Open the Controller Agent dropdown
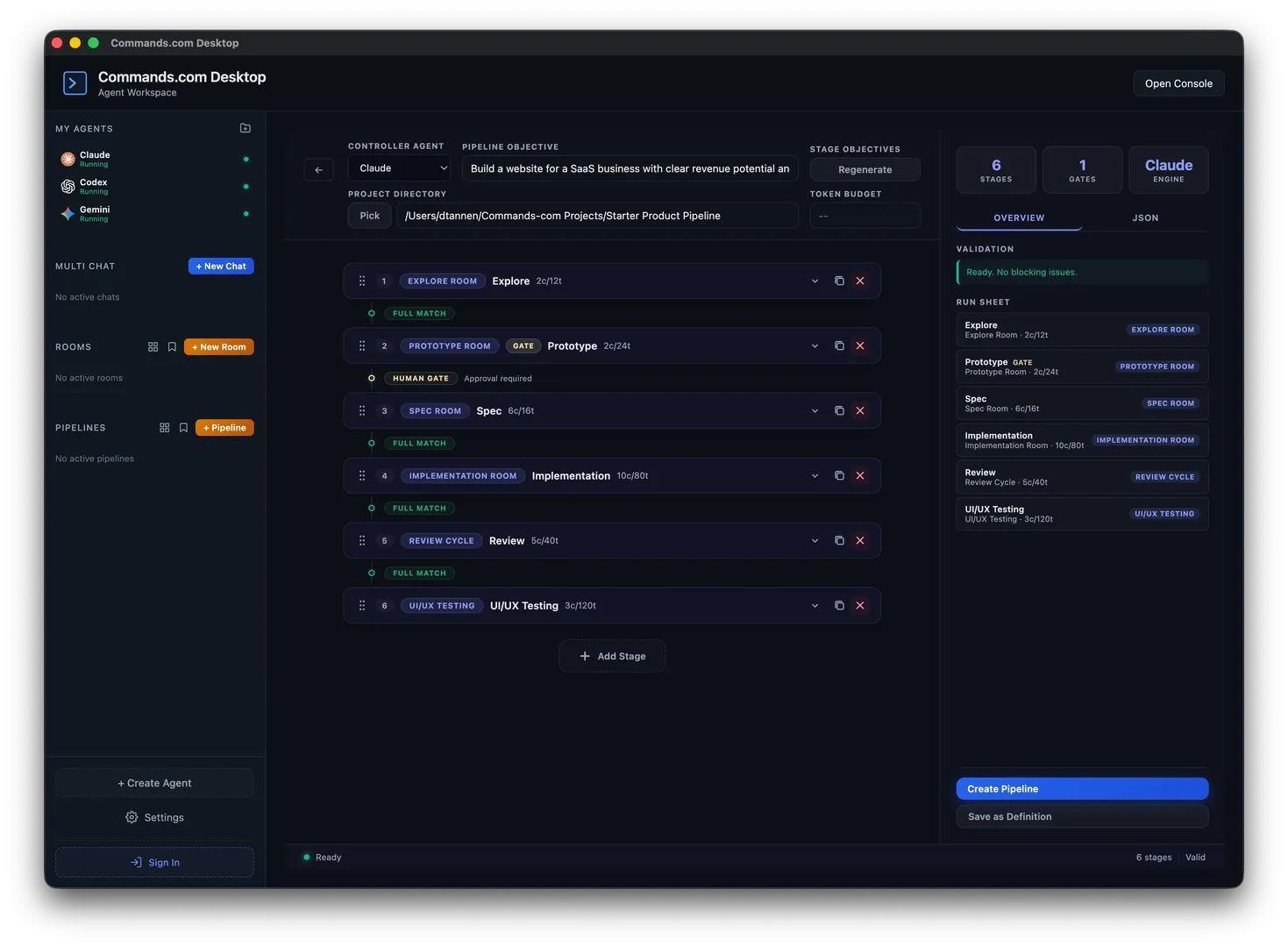Image resolution: width=1288 pixels, height=947 pixels. (401, 168)
